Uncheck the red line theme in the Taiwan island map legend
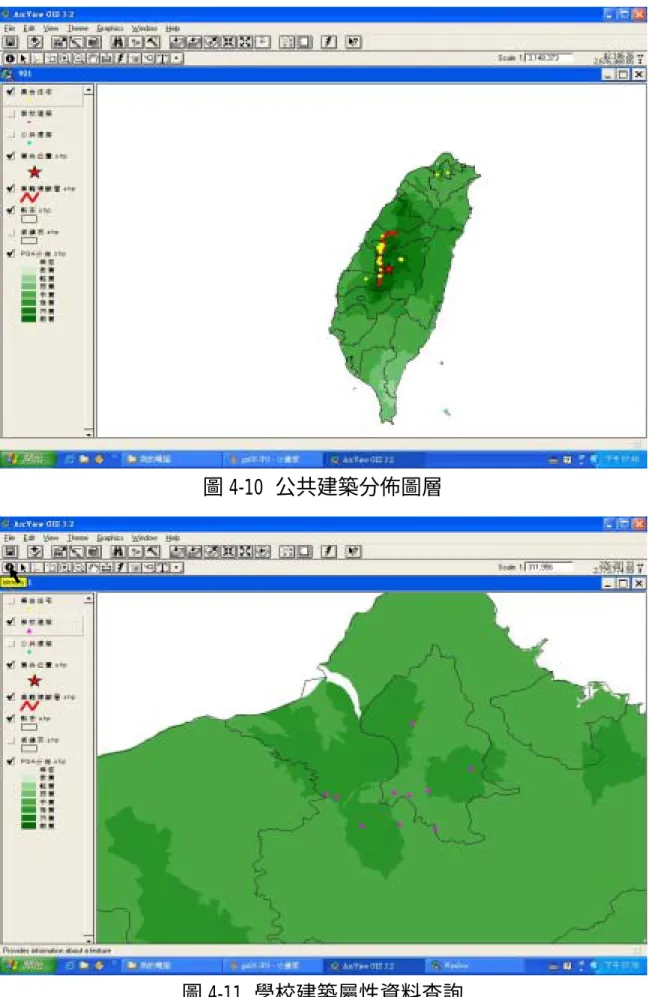The image size is (648, 997). pos(10,188)
